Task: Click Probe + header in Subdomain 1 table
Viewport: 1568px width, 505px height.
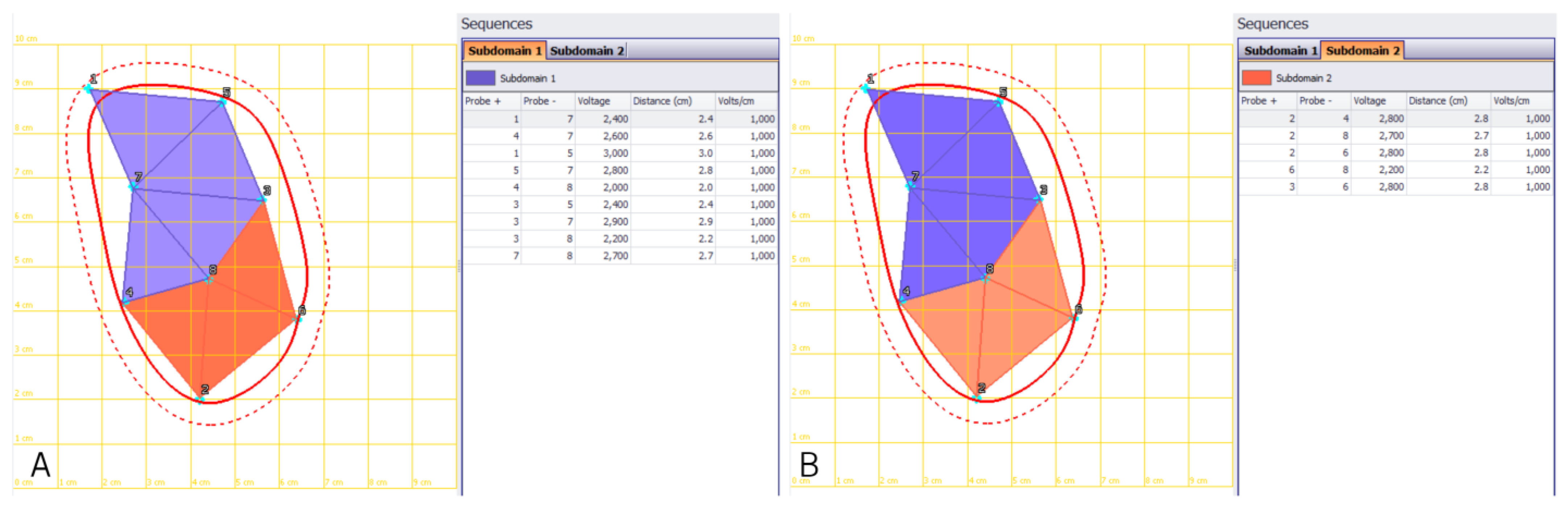Action: (483, 101)
